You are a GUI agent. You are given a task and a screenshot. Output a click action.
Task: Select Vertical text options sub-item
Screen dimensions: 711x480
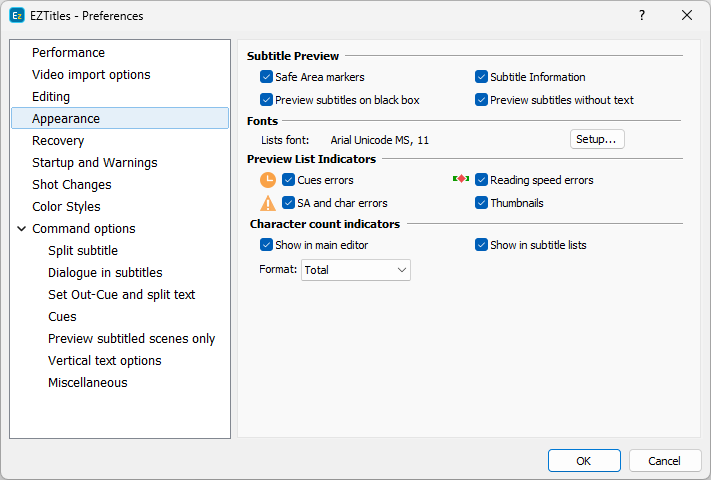tap(104, 361)
